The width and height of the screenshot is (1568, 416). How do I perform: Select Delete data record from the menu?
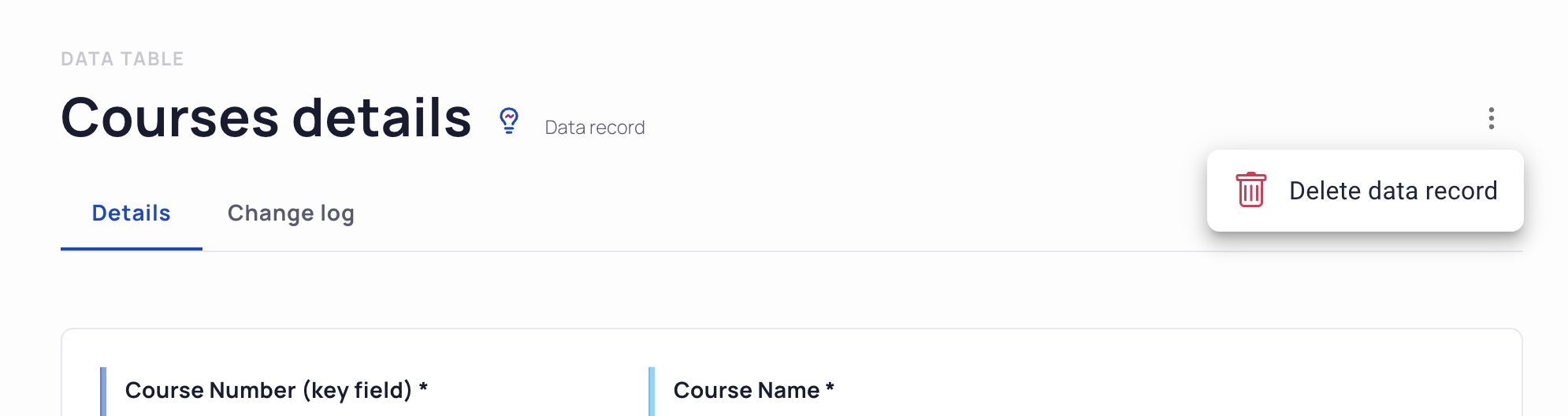click(x=1365, y=191)
